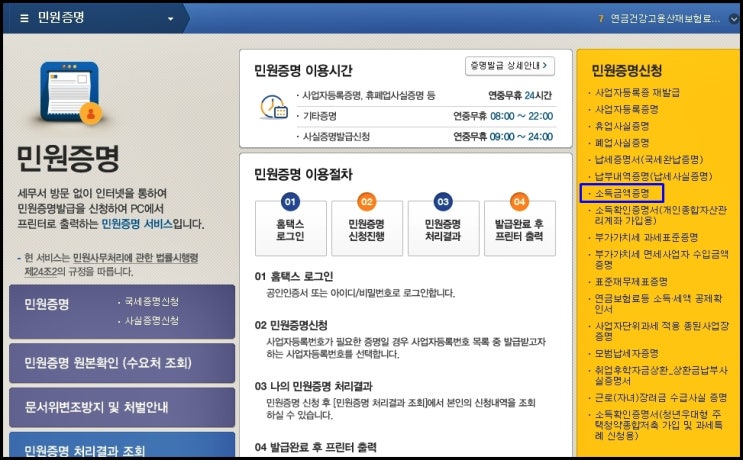The width and height of the screenshot is (743, 460).
Task: Click the 민원증명 이용시간 heading
Action: point(303,71)
